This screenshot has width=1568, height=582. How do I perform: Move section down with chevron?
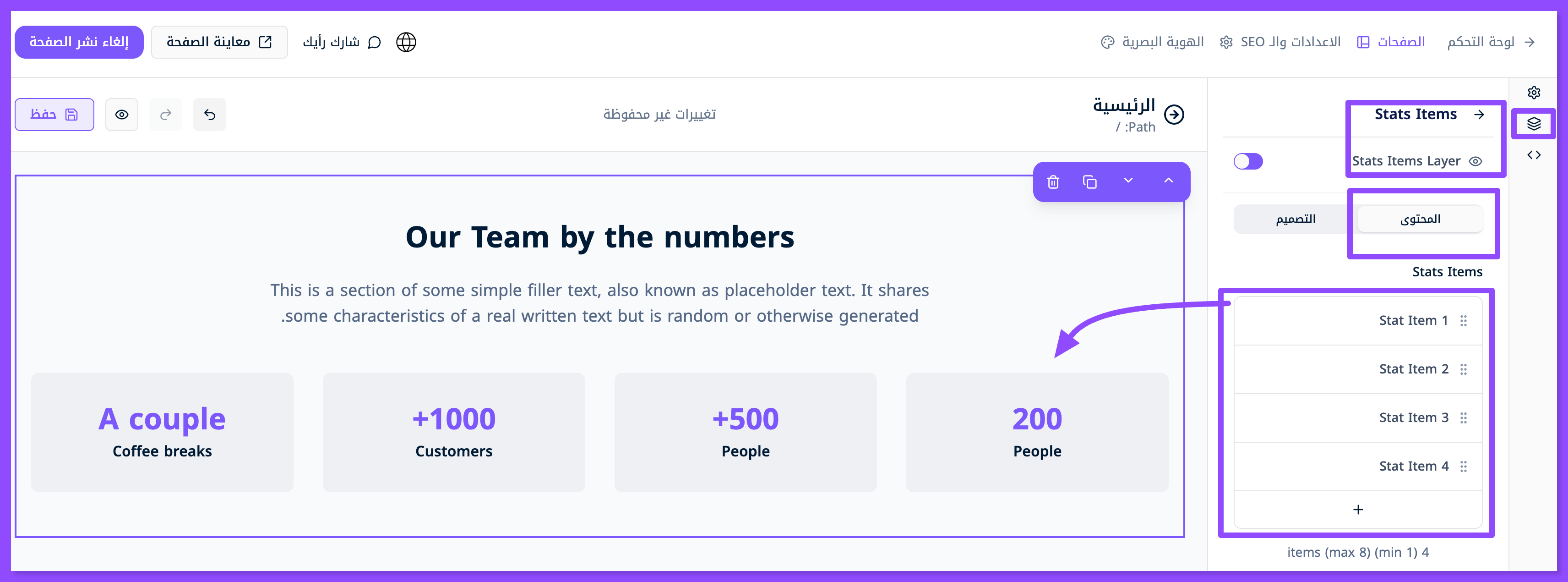[x=1128, y=181]
